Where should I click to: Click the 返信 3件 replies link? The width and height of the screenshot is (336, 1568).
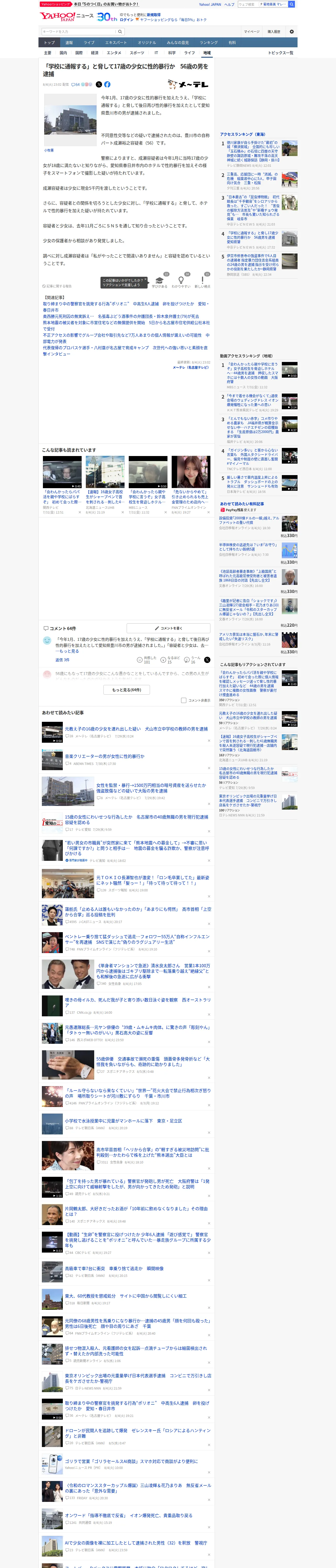pyautogui.click(x=62, y=660)
